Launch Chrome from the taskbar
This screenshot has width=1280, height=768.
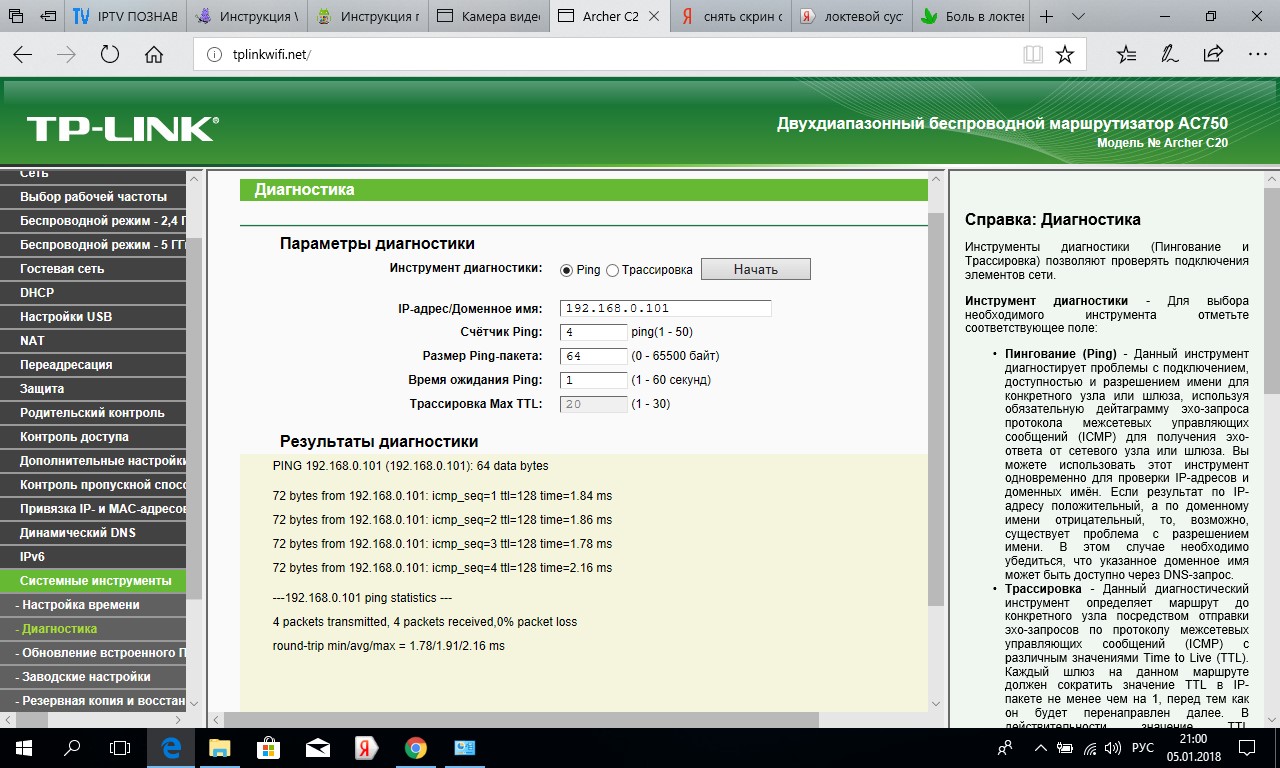[416, 747]
